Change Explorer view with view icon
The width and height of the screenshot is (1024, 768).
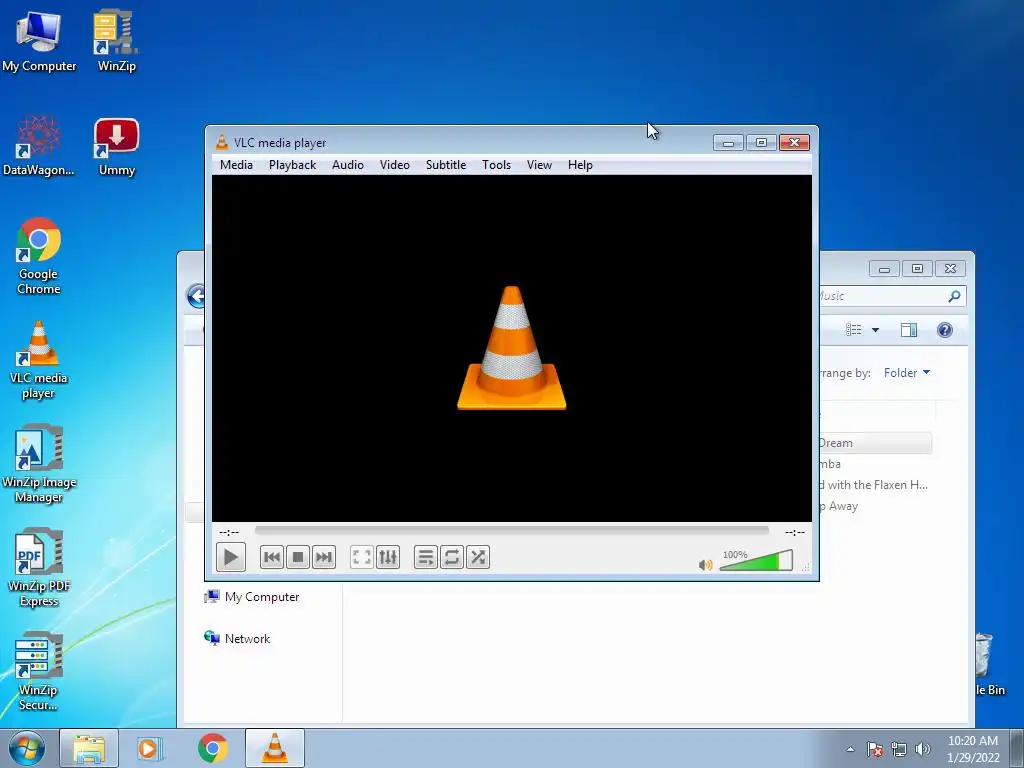[854, 330]
